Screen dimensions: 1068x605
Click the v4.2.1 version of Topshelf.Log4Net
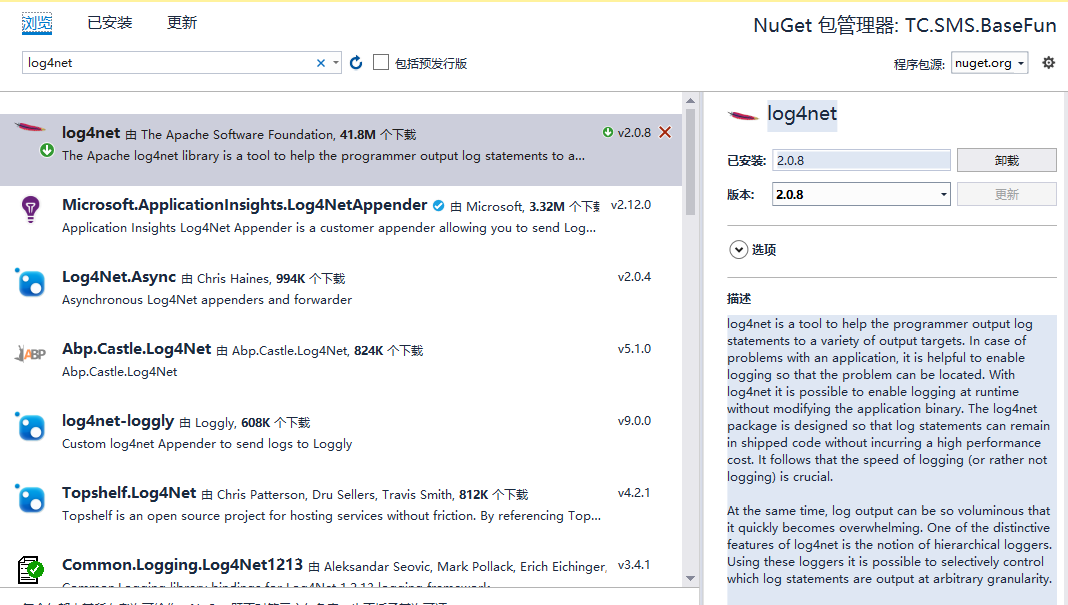point(634,493)
